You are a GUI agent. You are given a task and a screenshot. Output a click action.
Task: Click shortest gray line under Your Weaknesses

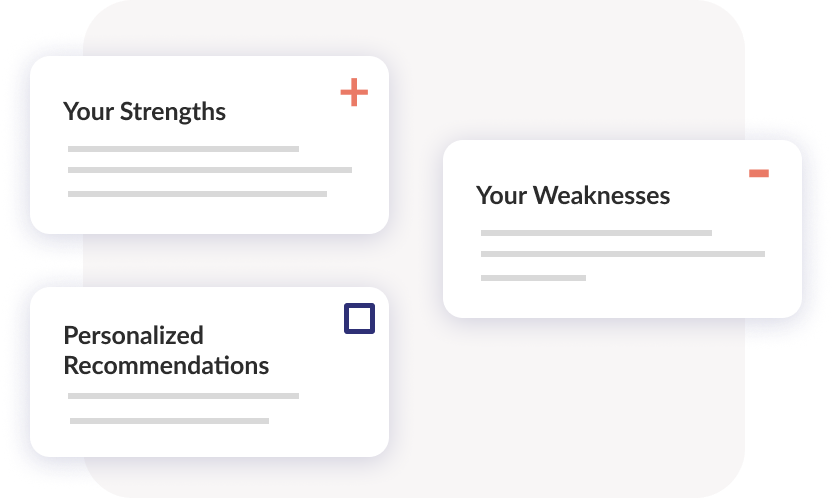[533, 278]
